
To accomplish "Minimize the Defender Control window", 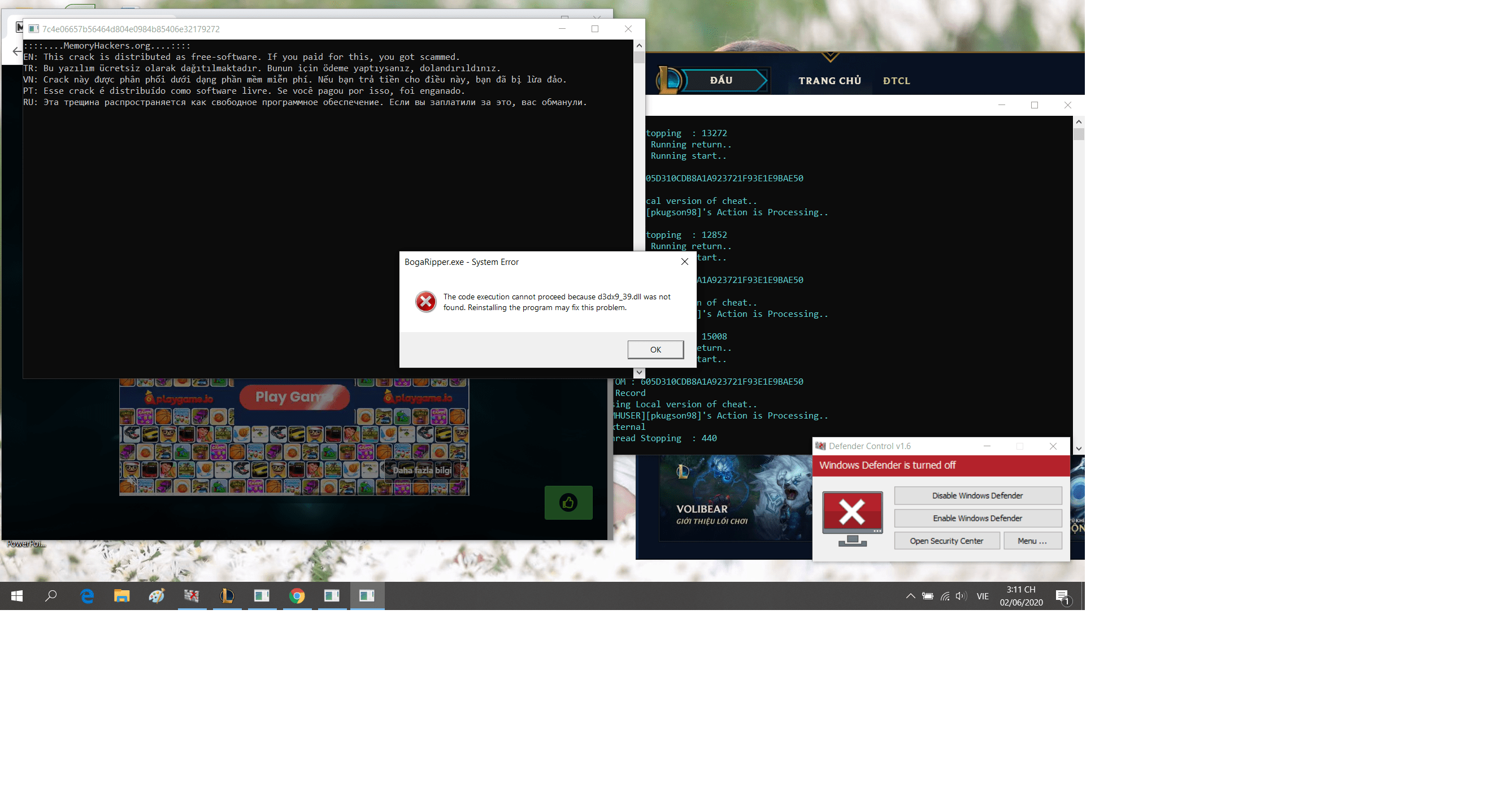I will pyautogui.click(x=987, y=446).
